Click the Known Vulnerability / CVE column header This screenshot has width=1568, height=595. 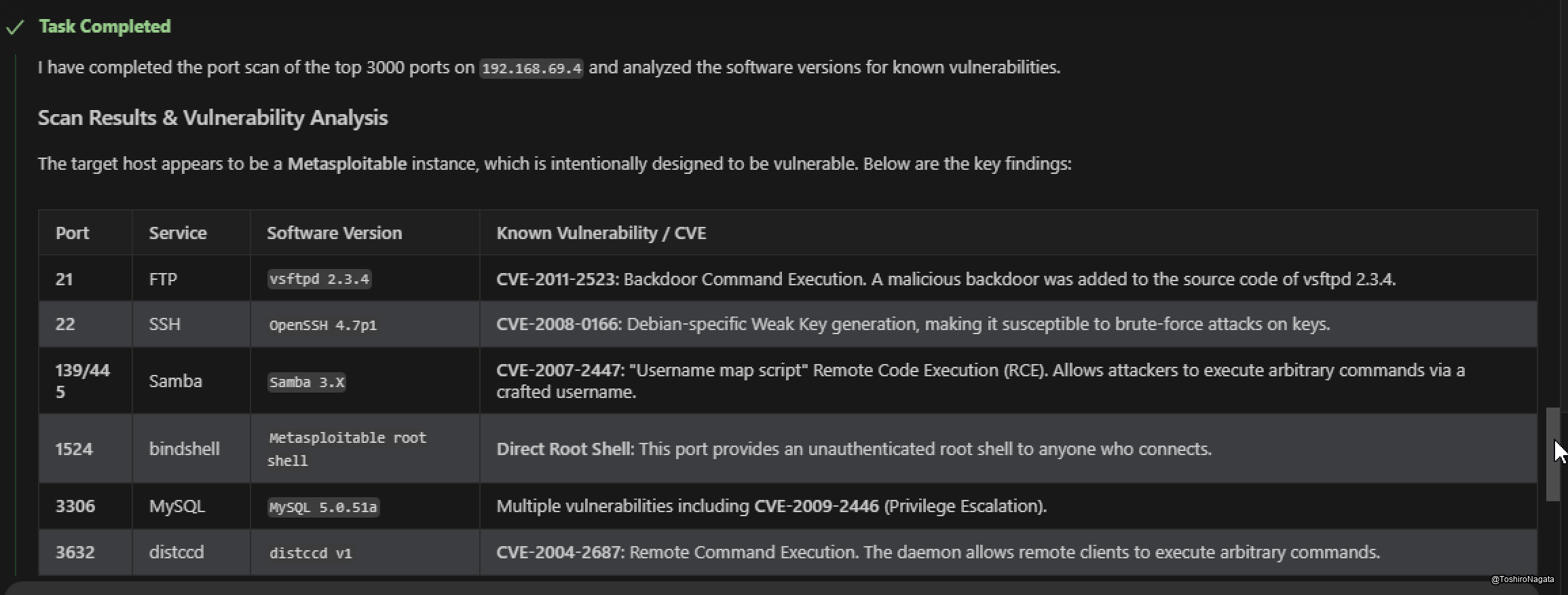[601, 233]
